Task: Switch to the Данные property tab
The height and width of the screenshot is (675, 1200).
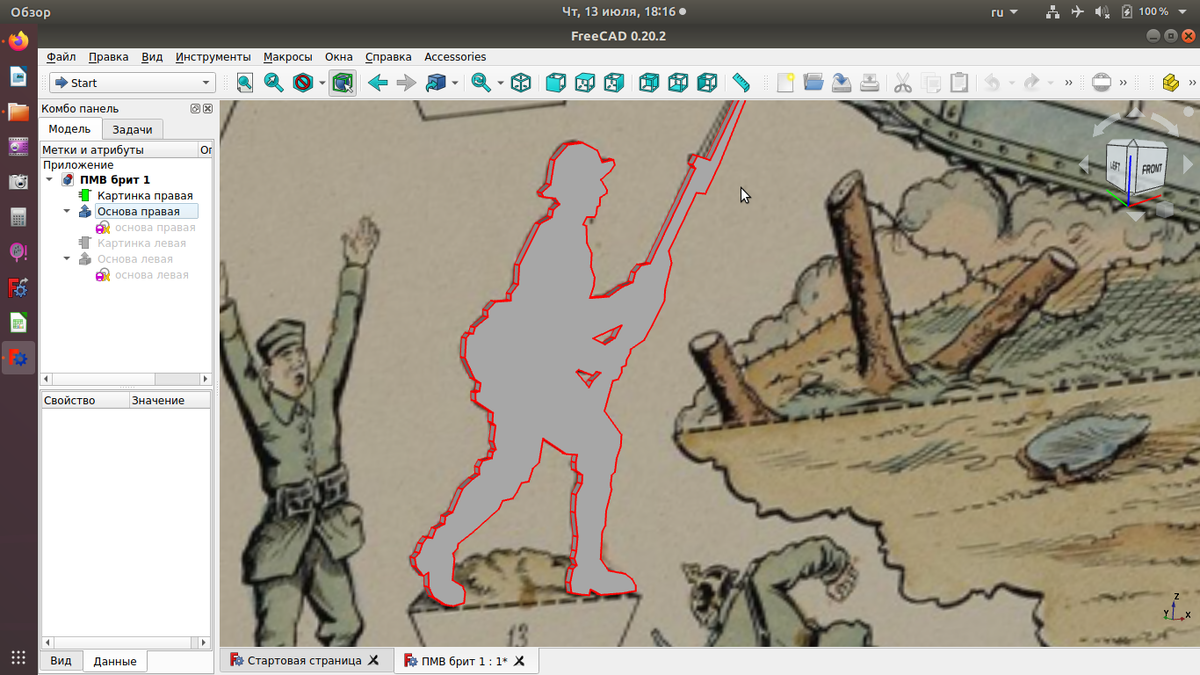Action: click(115, 661)
